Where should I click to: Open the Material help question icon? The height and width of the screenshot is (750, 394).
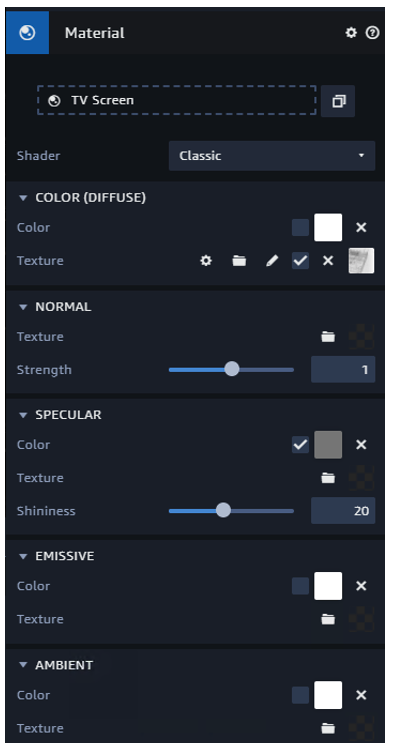(372, 33)
